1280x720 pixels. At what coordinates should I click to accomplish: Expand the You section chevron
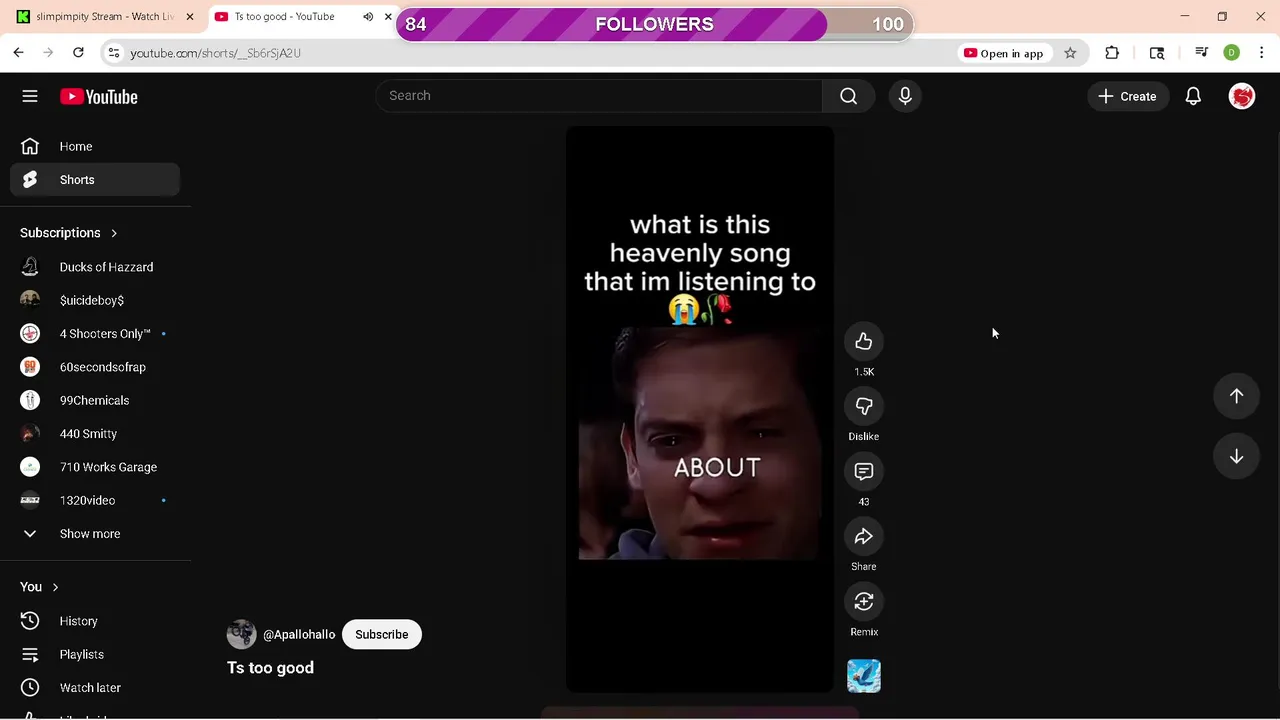pyautogui.click(x=55, y=587)
